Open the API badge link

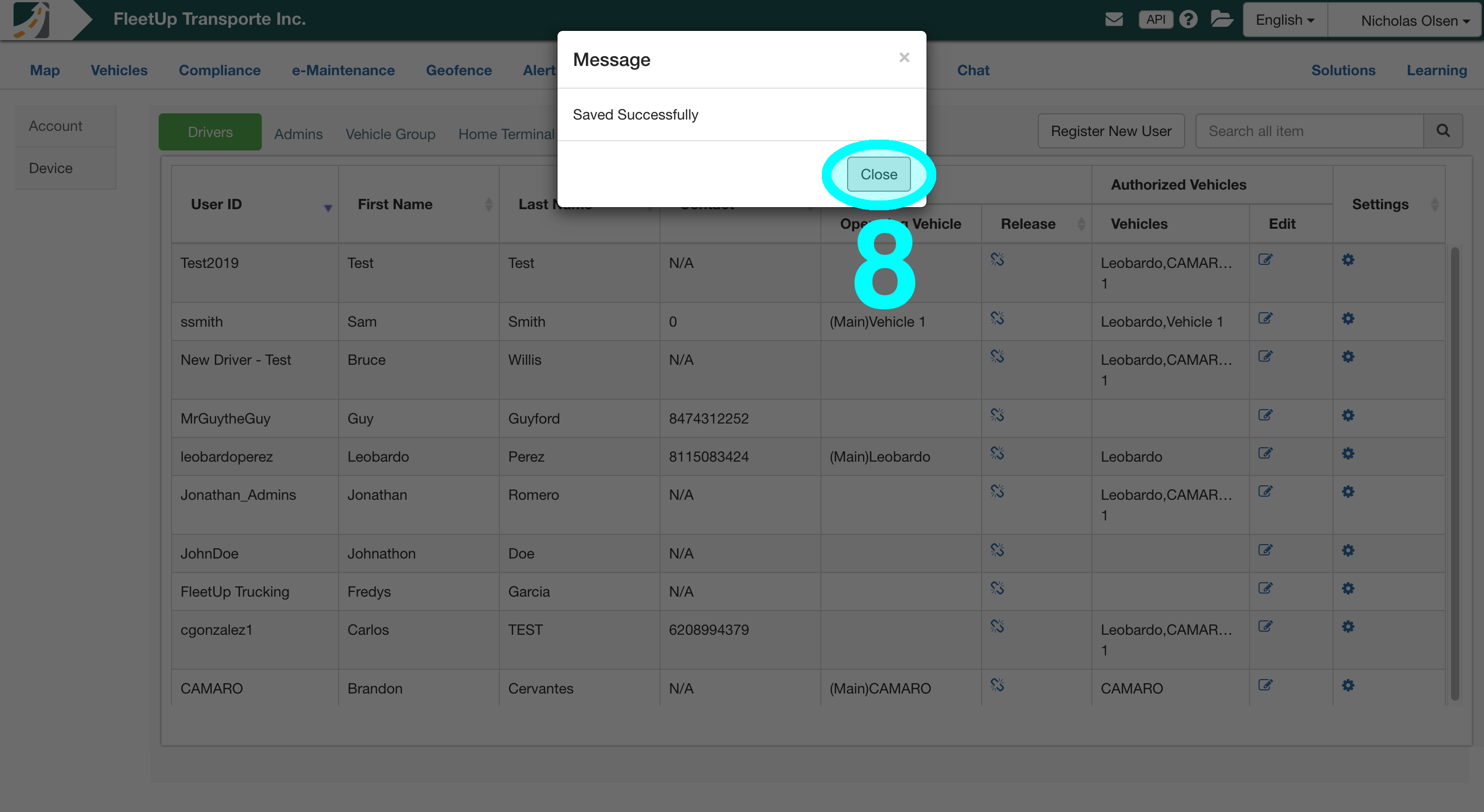coord(1156,20)
